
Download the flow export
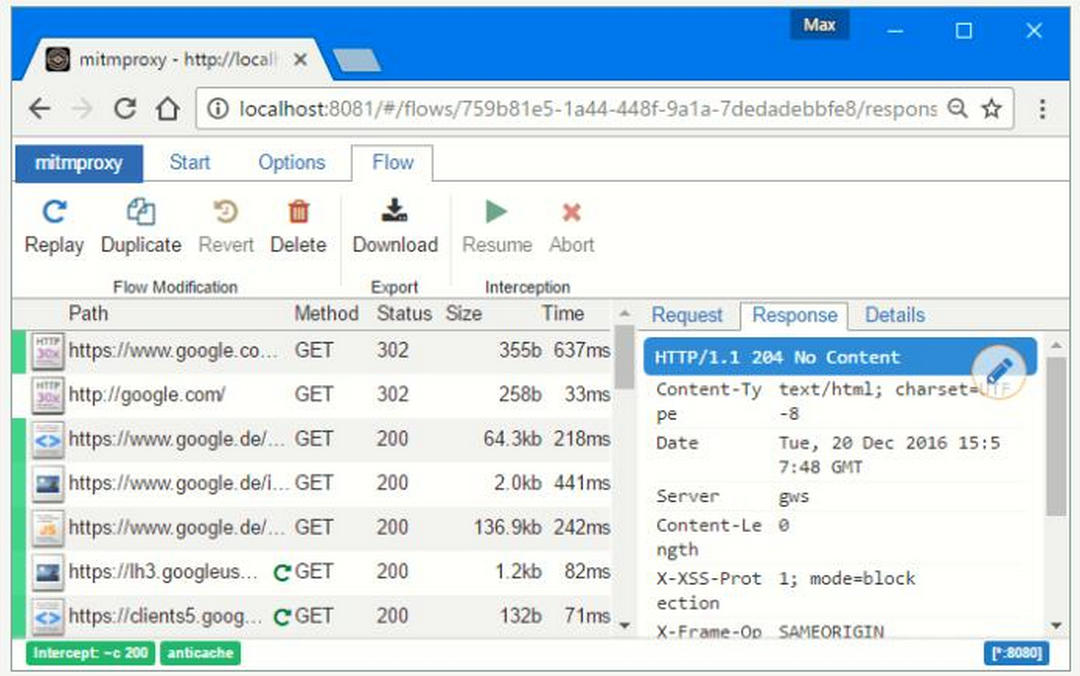[x=395, y=212]
